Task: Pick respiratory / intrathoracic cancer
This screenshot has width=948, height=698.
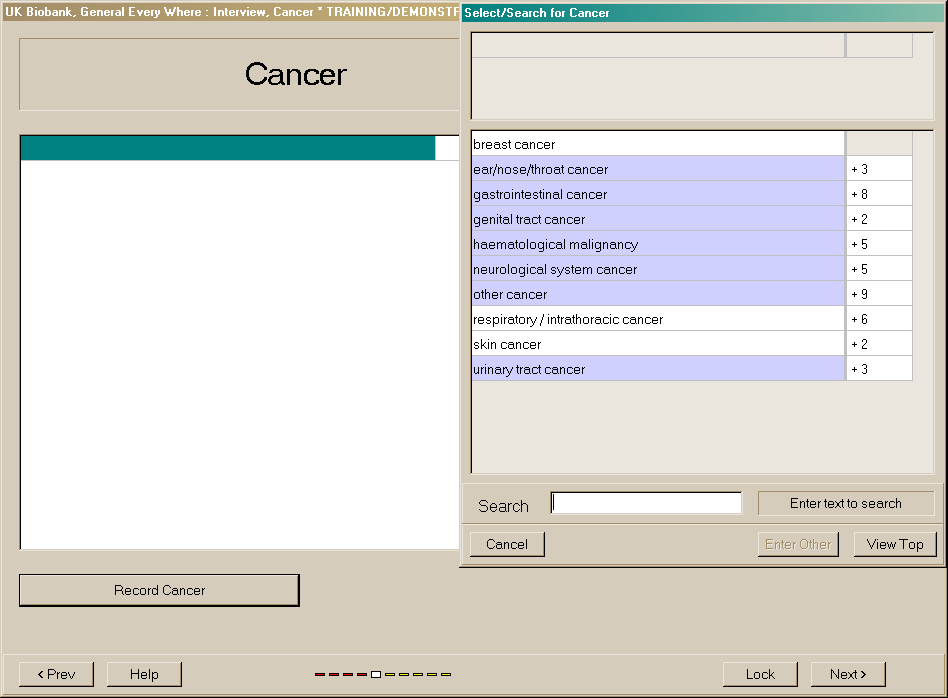Action: coord(658,319)
